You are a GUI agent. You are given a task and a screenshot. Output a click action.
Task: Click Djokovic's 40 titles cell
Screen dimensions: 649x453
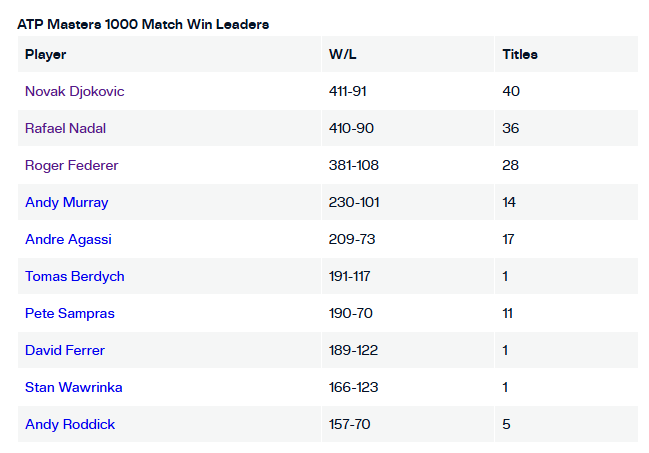click(566, 92)
